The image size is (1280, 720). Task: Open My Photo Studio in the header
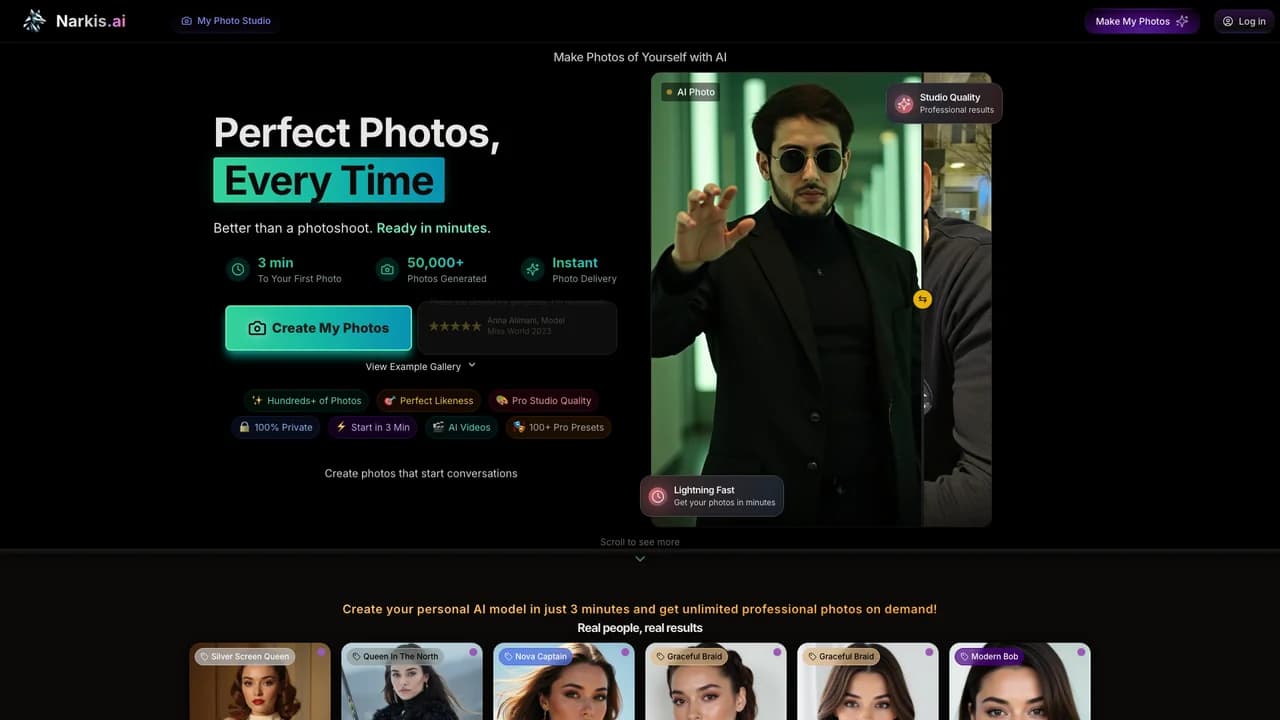point(226,21)
